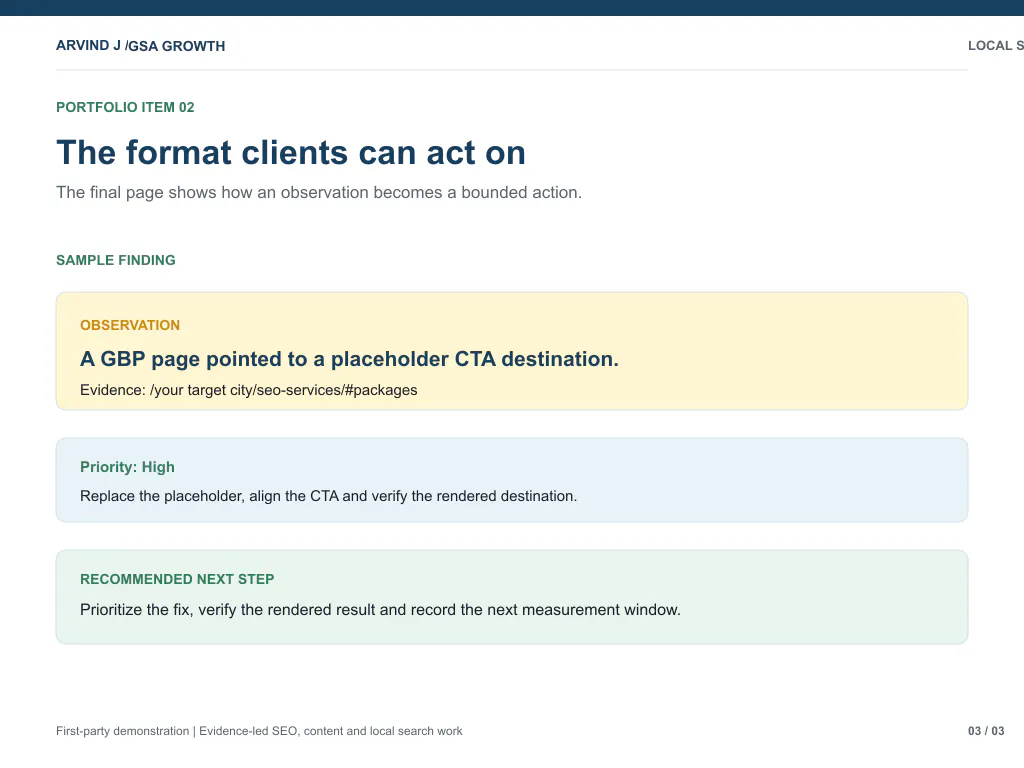Image resolution: width=1024 pixels, height=768 pixels.
Task: Click the 'ARVIND J /GSA GROWTH' header text
Action: (140, 46)
